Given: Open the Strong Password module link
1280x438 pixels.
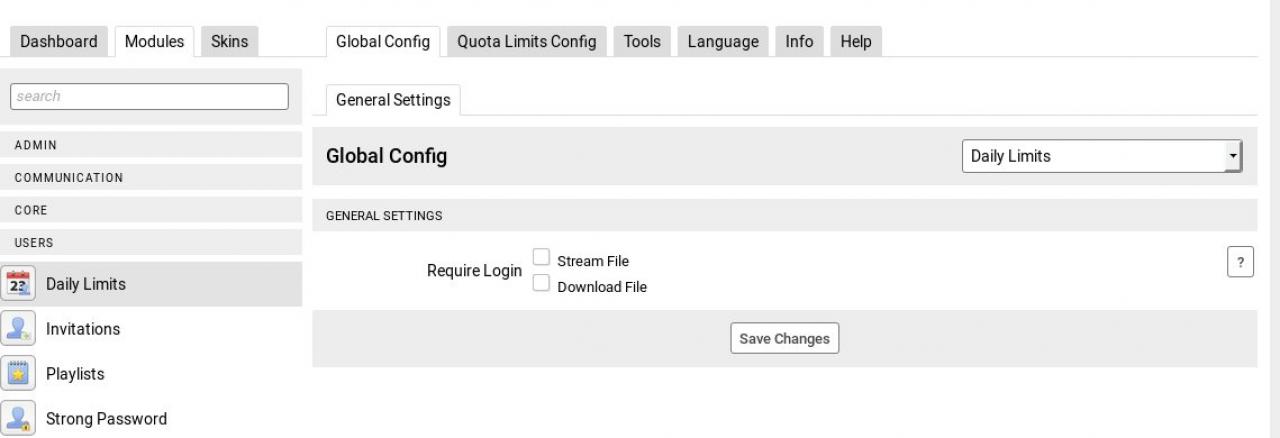Looking at the screenshot, I should pyautogui.click(x=106, y=419).
